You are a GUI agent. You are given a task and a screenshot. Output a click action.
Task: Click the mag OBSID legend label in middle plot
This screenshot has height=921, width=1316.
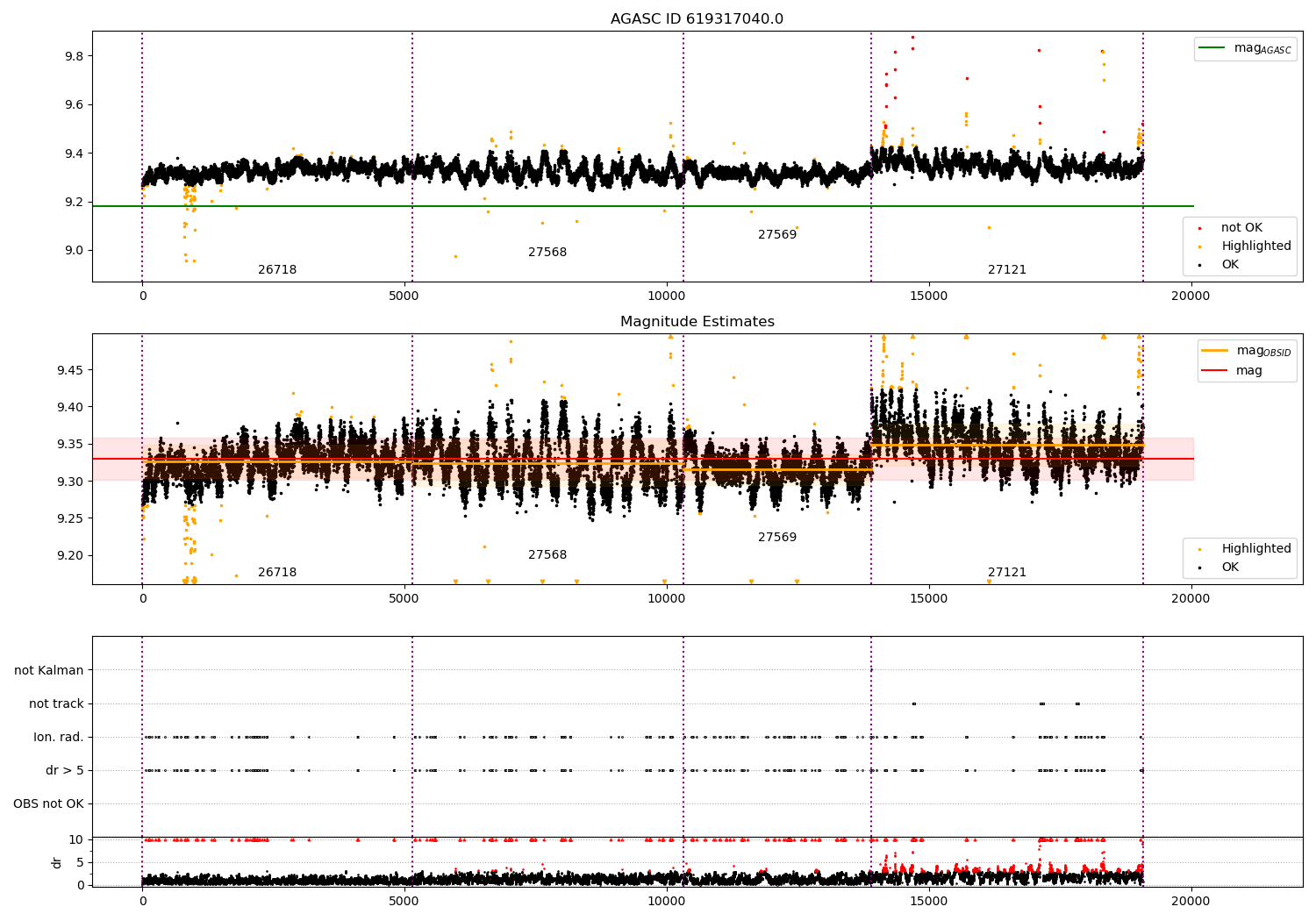coord(1263,351)
